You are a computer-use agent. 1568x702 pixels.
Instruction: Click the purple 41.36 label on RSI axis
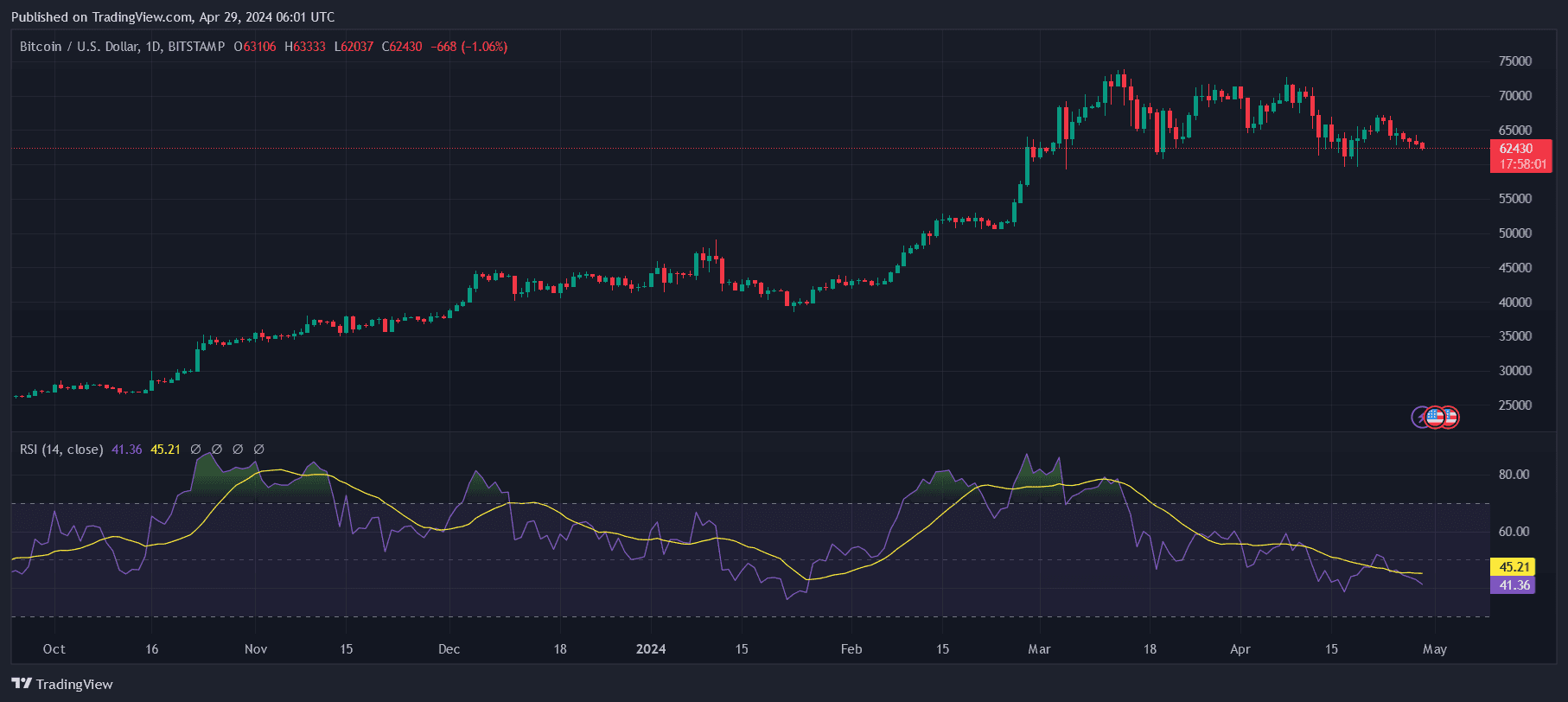coord(1514,585)
